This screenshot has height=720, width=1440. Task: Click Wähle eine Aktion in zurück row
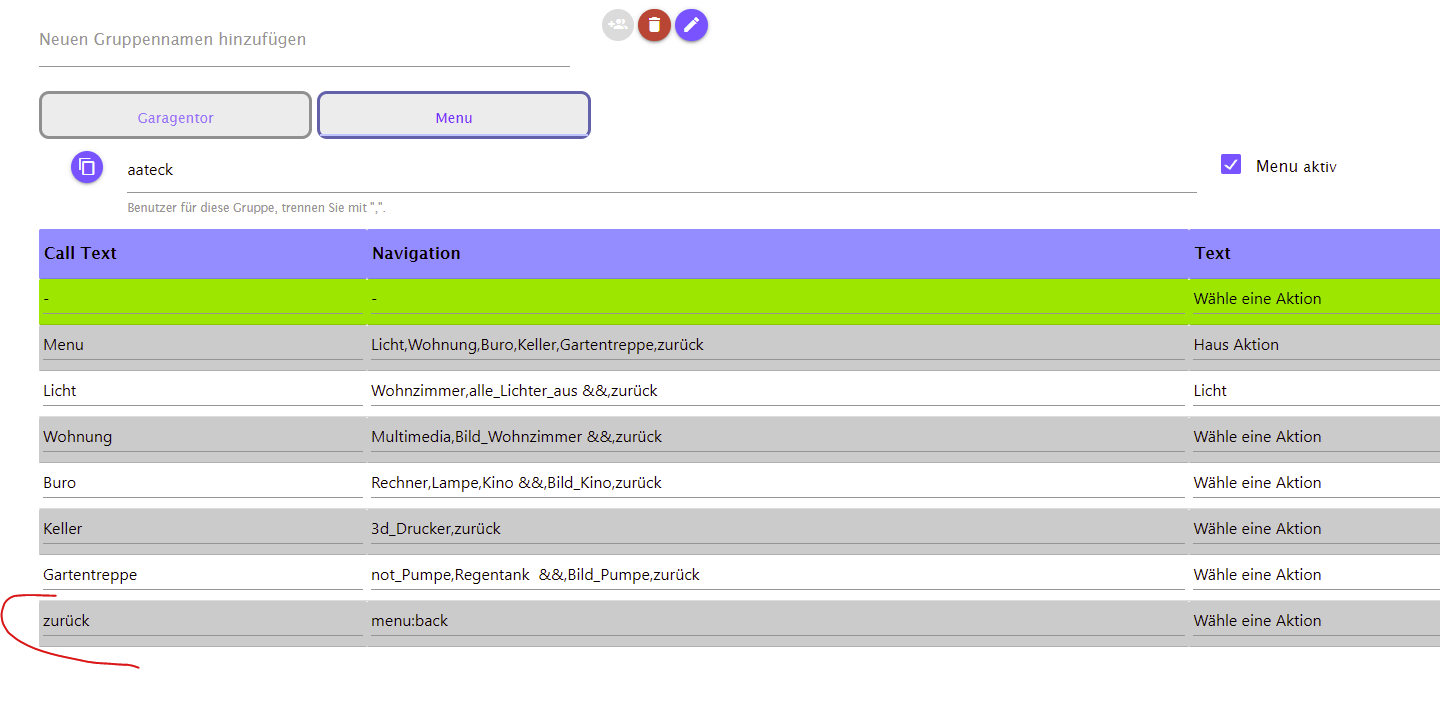(x=1316, y=622)
